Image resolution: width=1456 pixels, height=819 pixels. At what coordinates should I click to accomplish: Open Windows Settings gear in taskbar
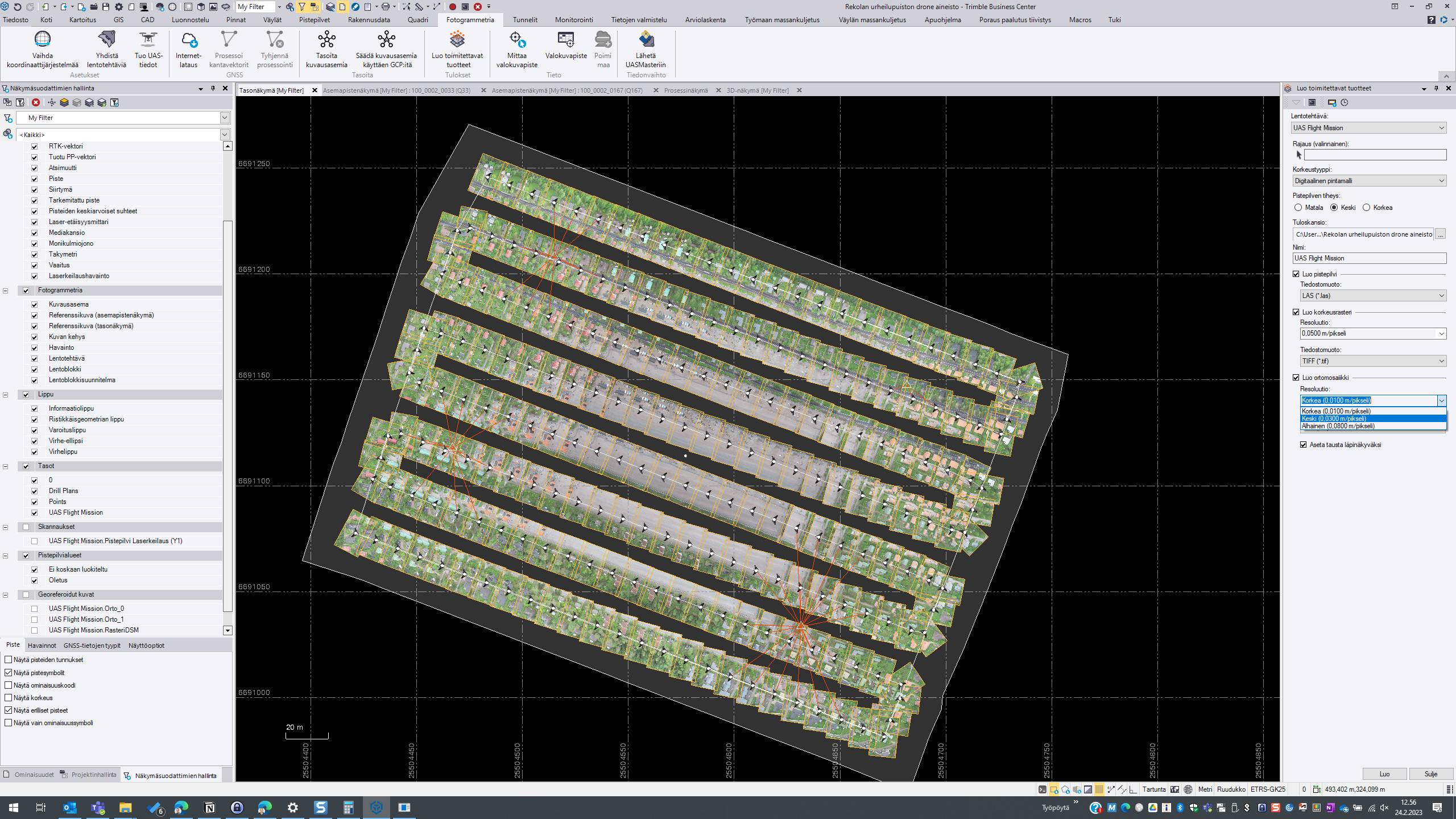coord(293,808)
